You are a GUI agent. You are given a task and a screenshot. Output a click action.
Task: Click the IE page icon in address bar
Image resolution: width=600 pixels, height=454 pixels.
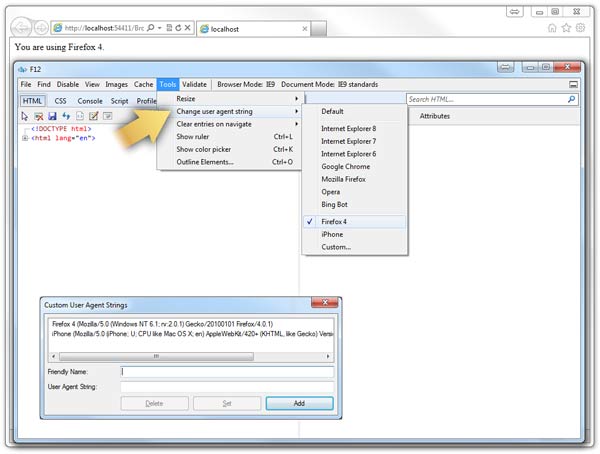pos(58,28)
